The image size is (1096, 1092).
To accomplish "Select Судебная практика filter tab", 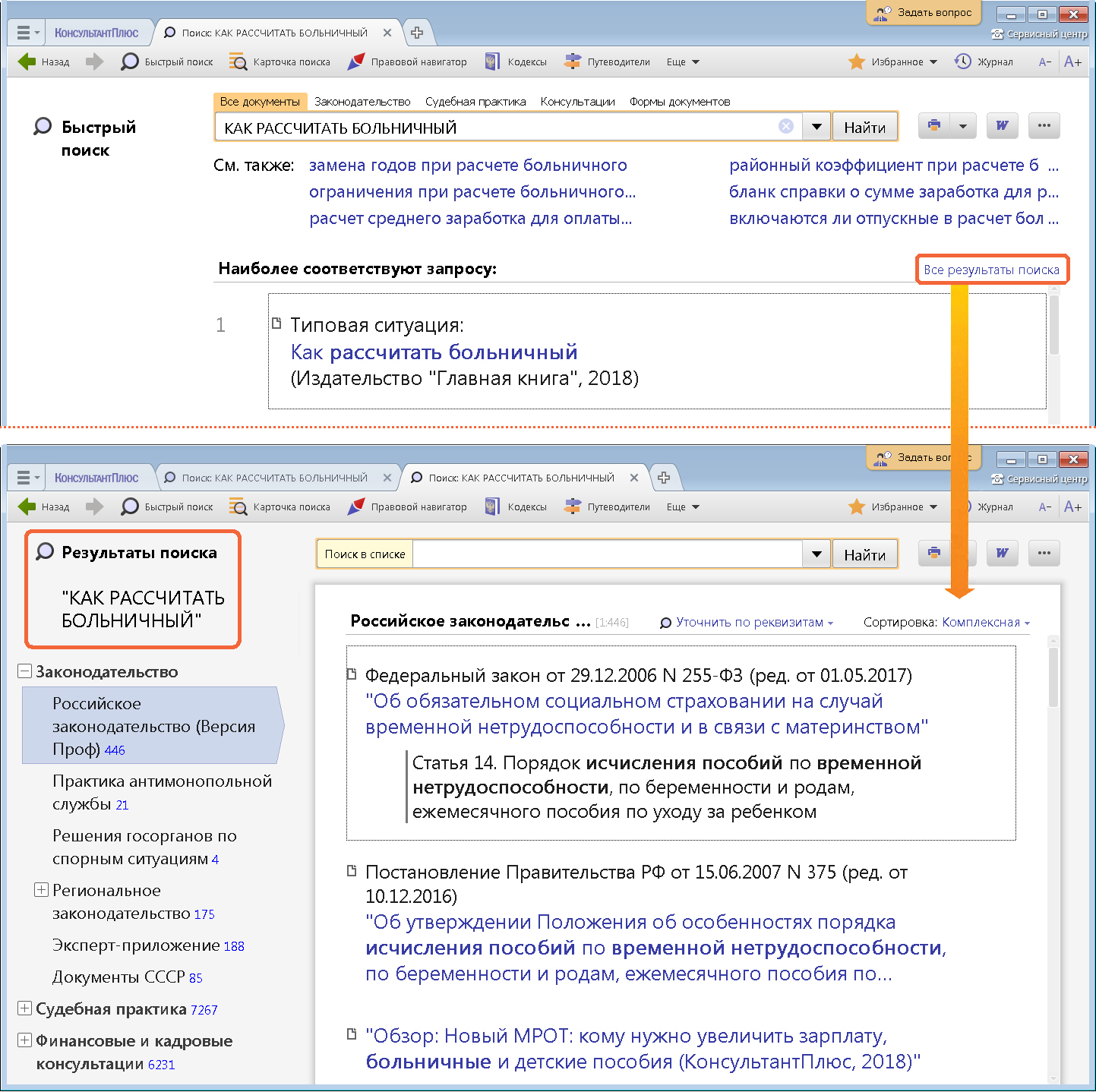I will point(475,102).
